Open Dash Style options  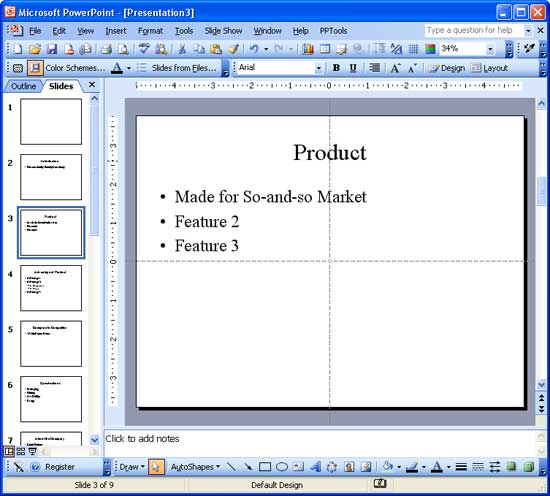point(478,467)
